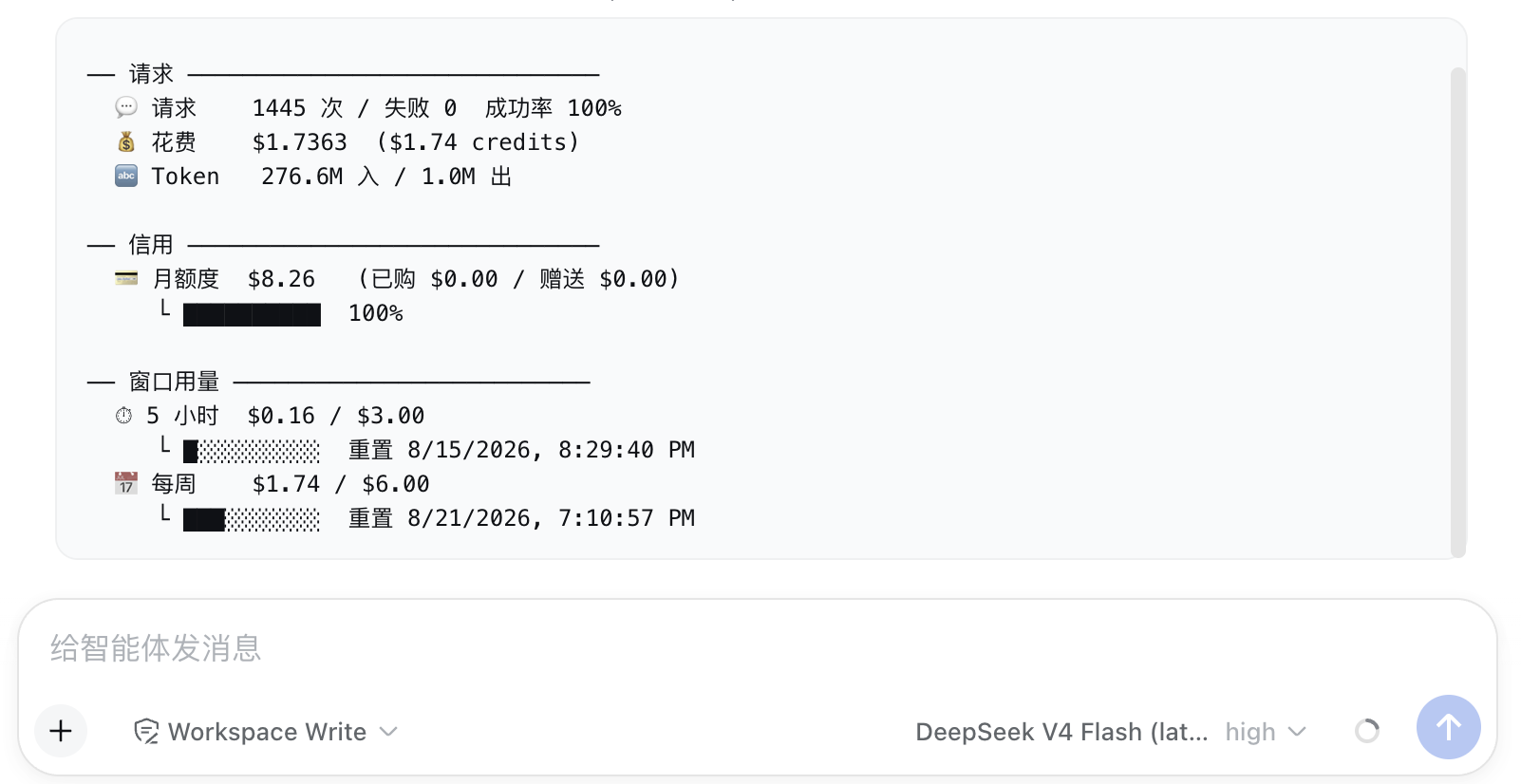Click the stopwatch 5-hour window icon
Viewport: 1521px width, 784px height.
tap(124, 415)
